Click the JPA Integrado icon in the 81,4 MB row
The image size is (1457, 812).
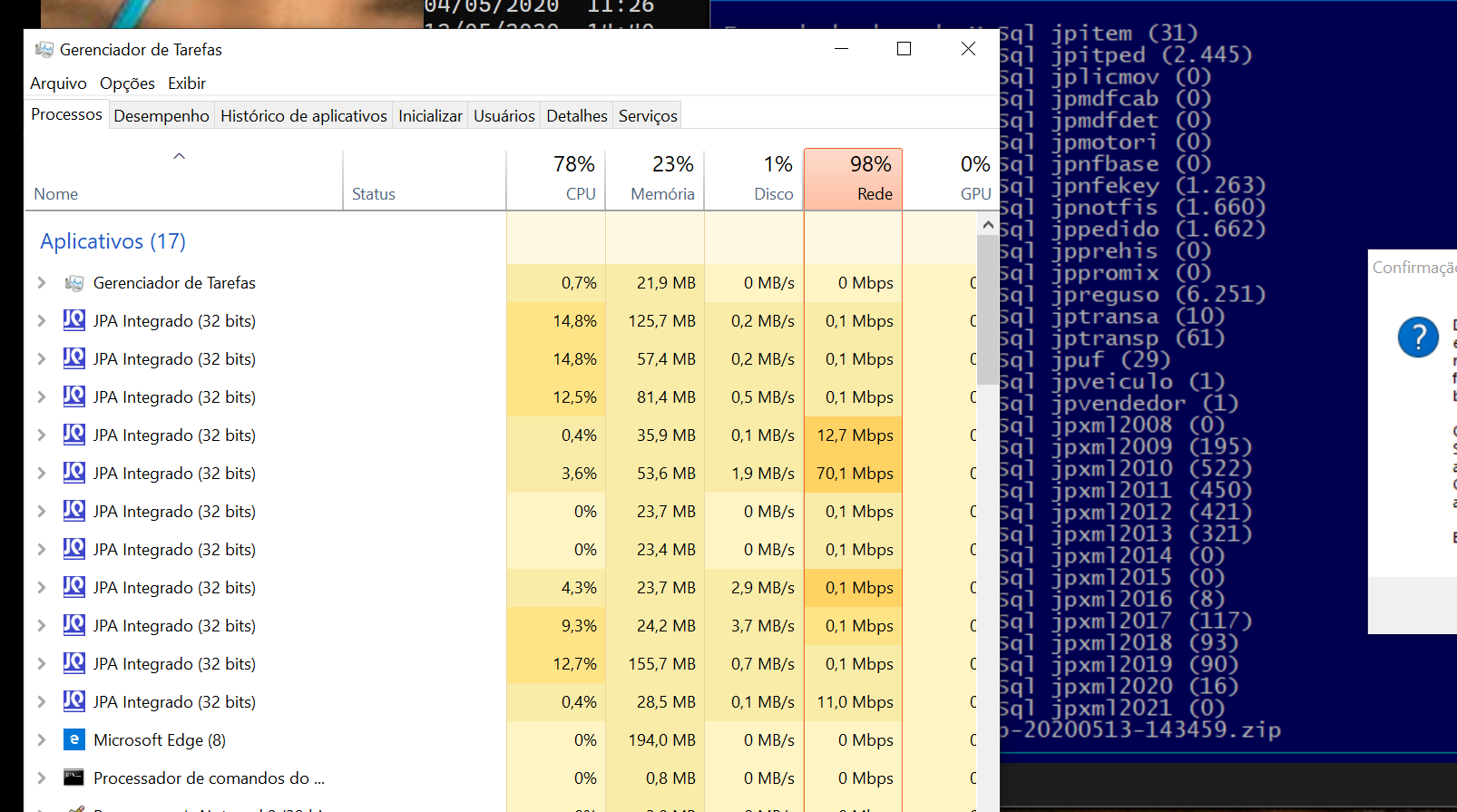click(74, 396)
